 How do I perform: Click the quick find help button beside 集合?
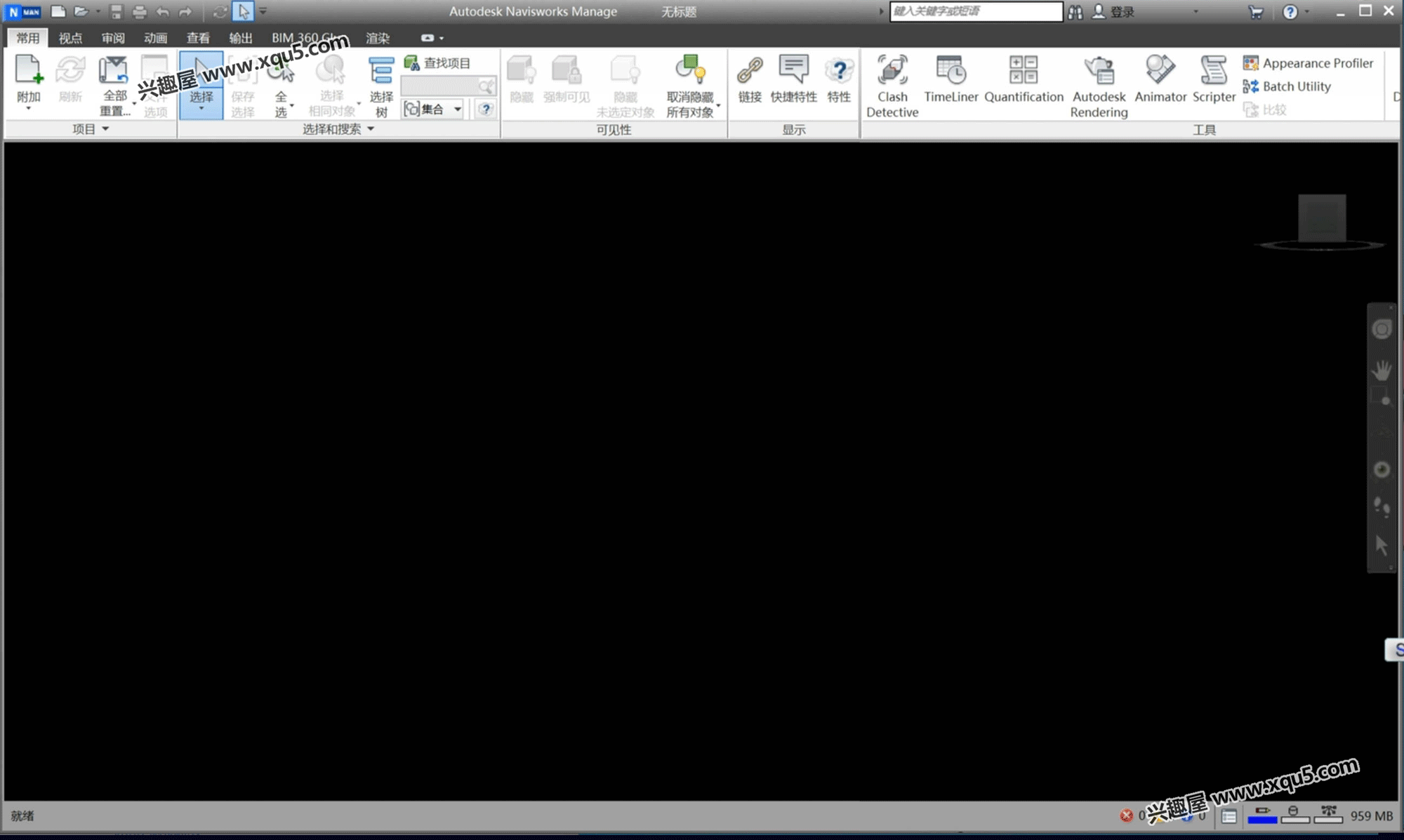[485, 109]
